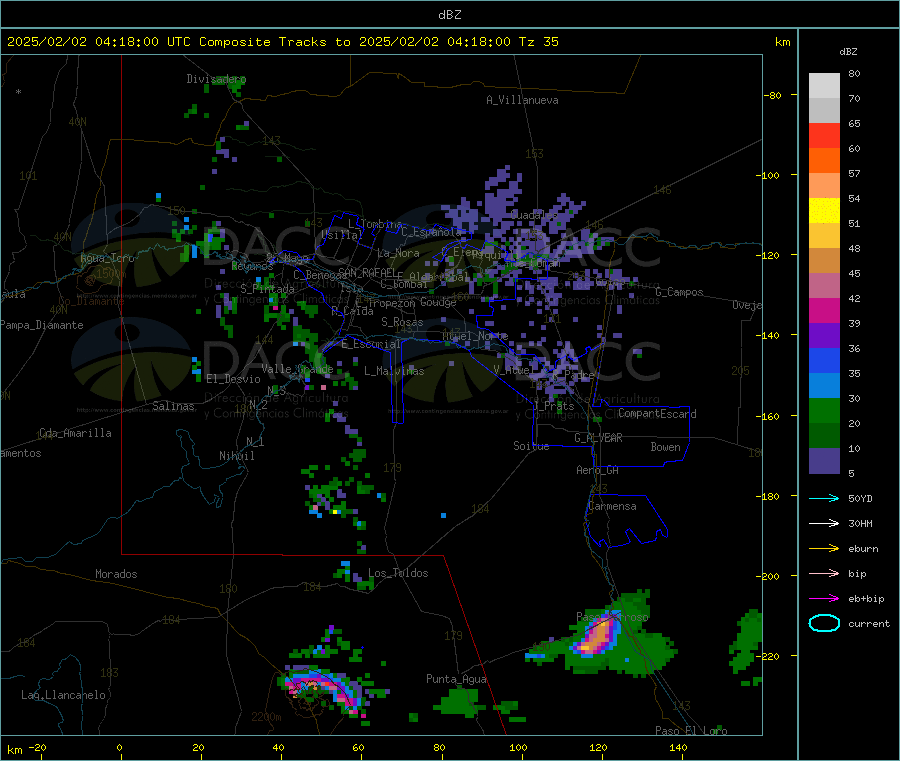Click the Pampa_Diamante map label
Viewport: 900px width, 761px height.
click(42, 325)
